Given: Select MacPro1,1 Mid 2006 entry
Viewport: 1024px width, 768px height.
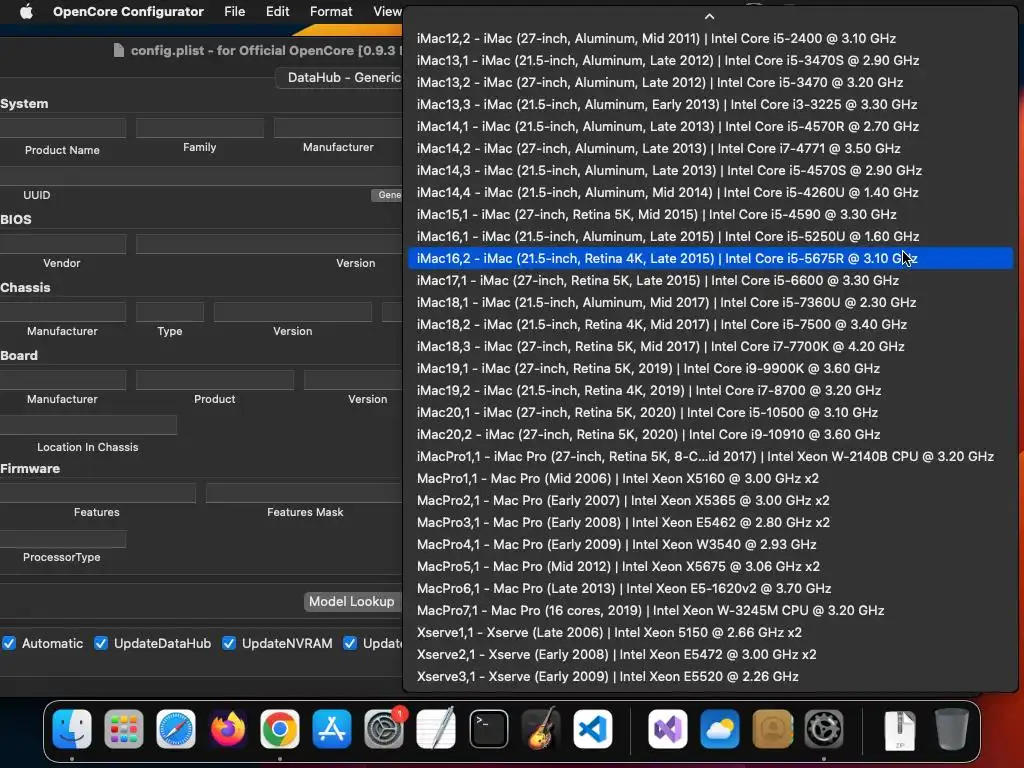Looking at the screenshot, I should (710, 479).
